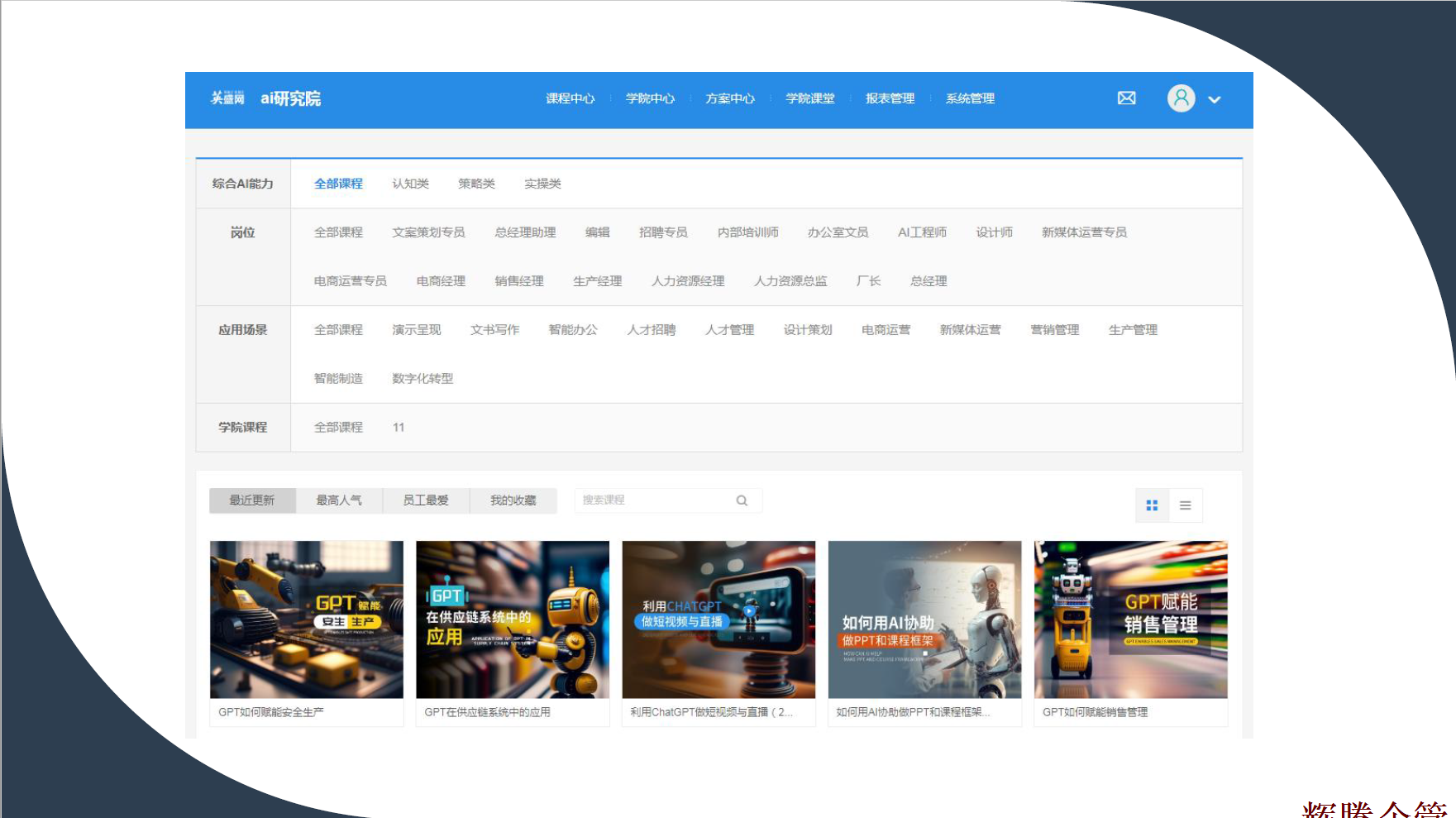This screenshot has height=818, width=1456.
Task: Open the GPT在供应链系统中的应用 course thumbnail
Action: point(512,619)
